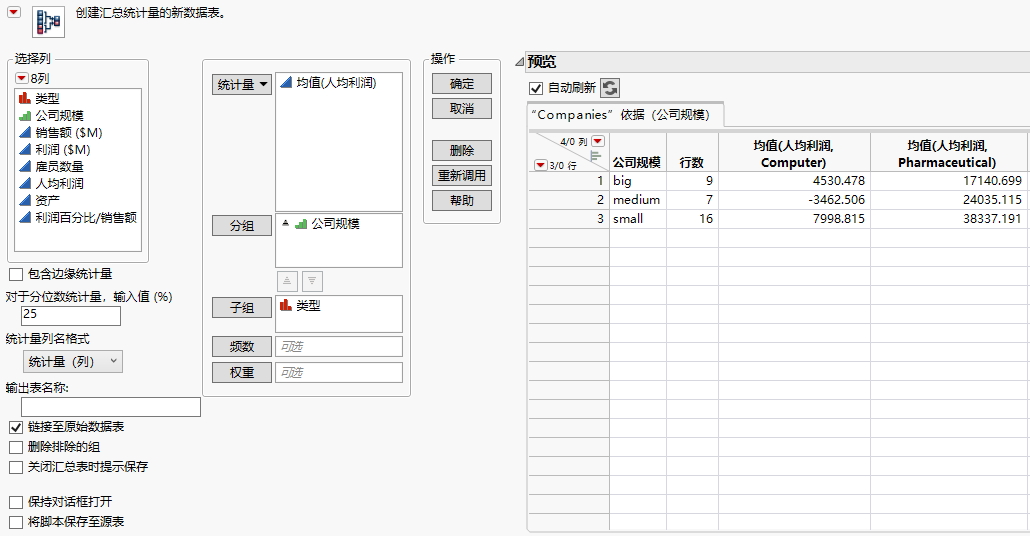1030x536 pixels.
Task: Click the 4530.478 cell
Action: point(795,181)
